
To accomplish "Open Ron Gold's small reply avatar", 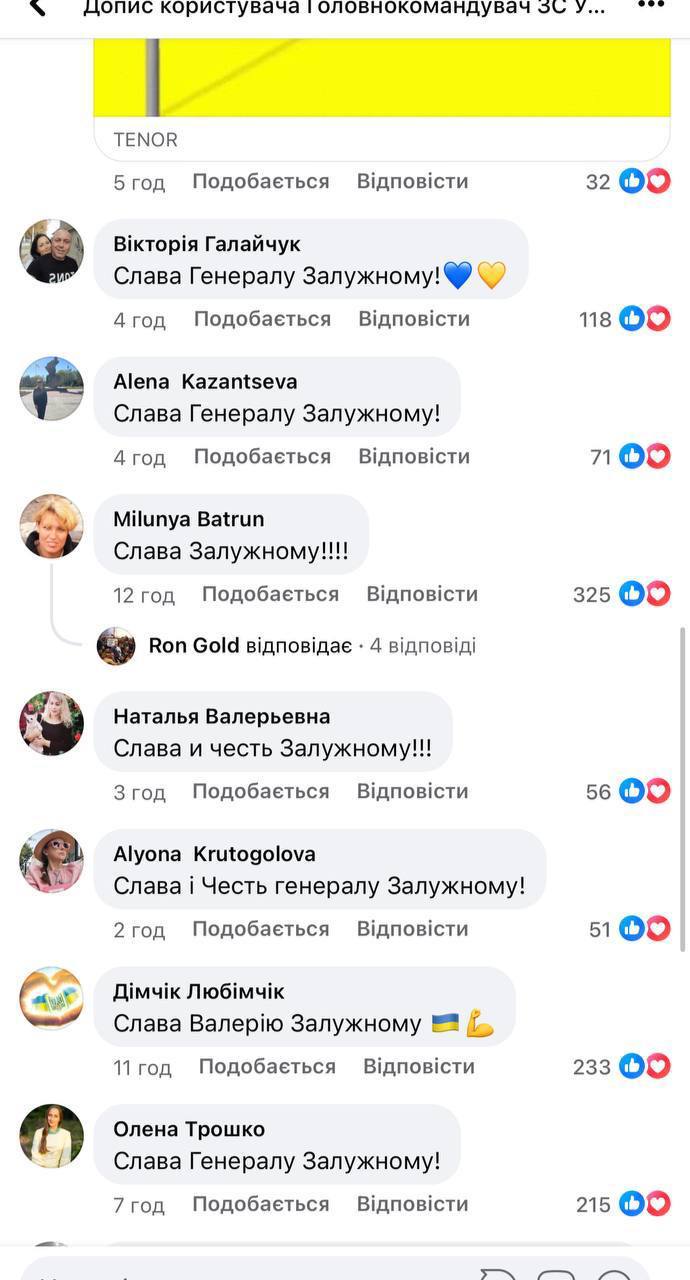I will tap(116, 646).
